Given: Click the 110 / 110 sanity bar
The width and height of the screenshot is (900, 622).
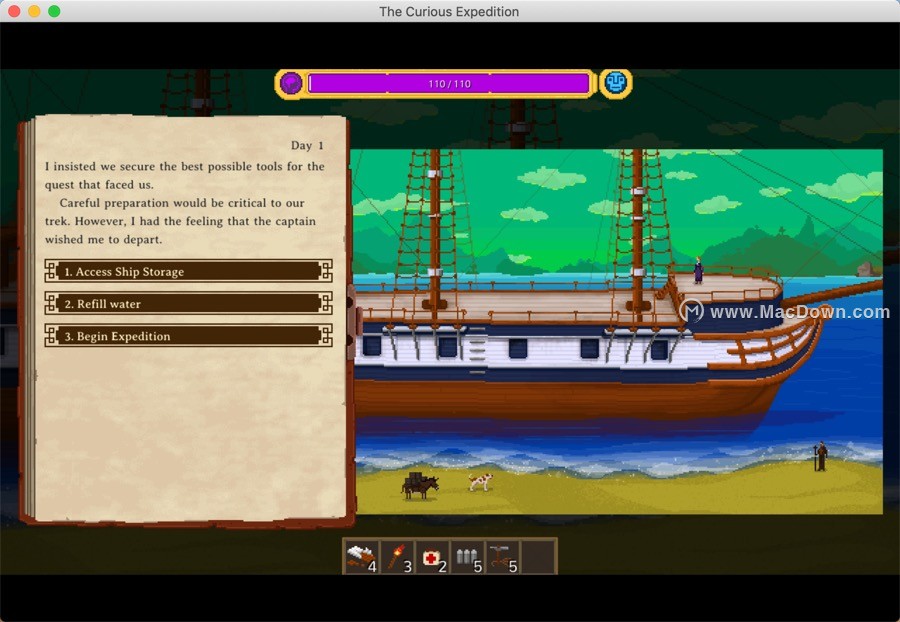Looking at the screenshot, I should click(x=449, y=84).
